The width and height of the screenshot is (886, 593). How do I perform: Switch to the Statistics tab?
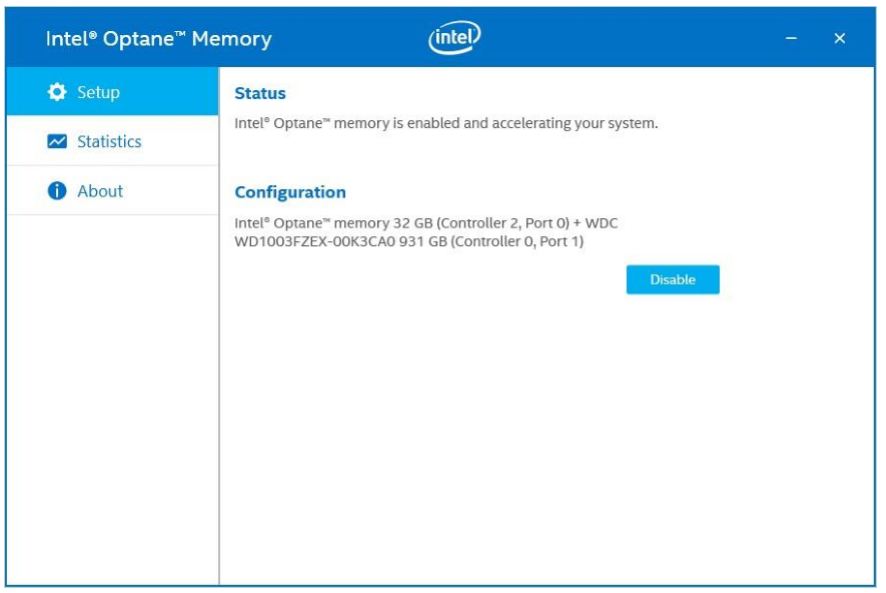coord(109,142)
